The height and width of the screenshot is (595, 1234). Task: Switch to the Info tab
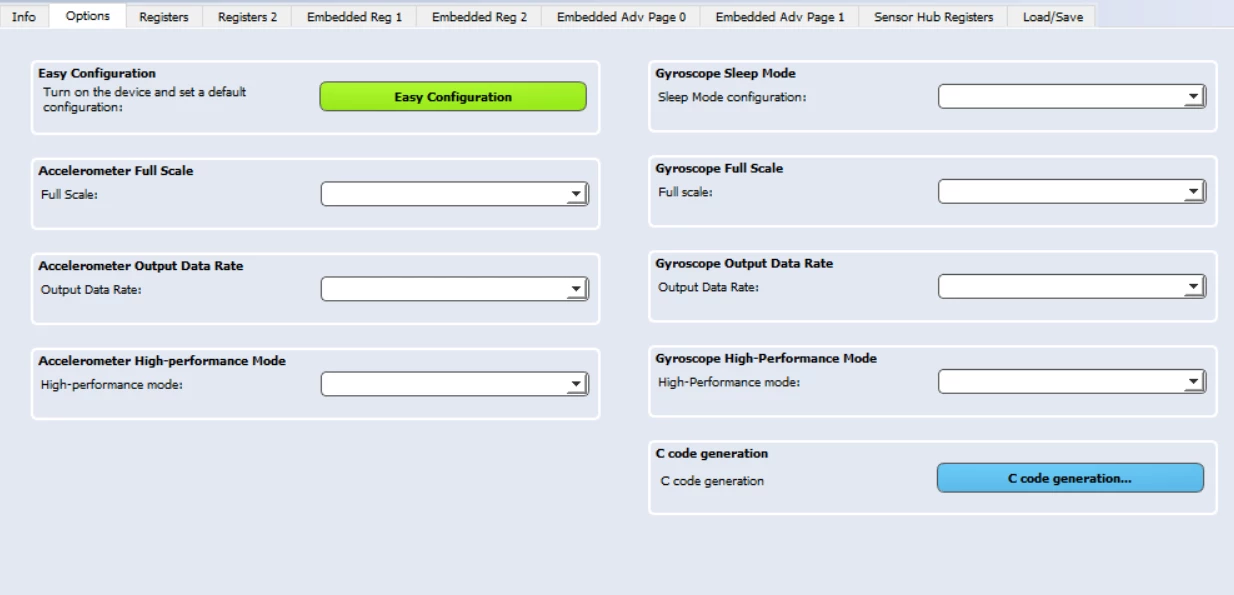24,17
